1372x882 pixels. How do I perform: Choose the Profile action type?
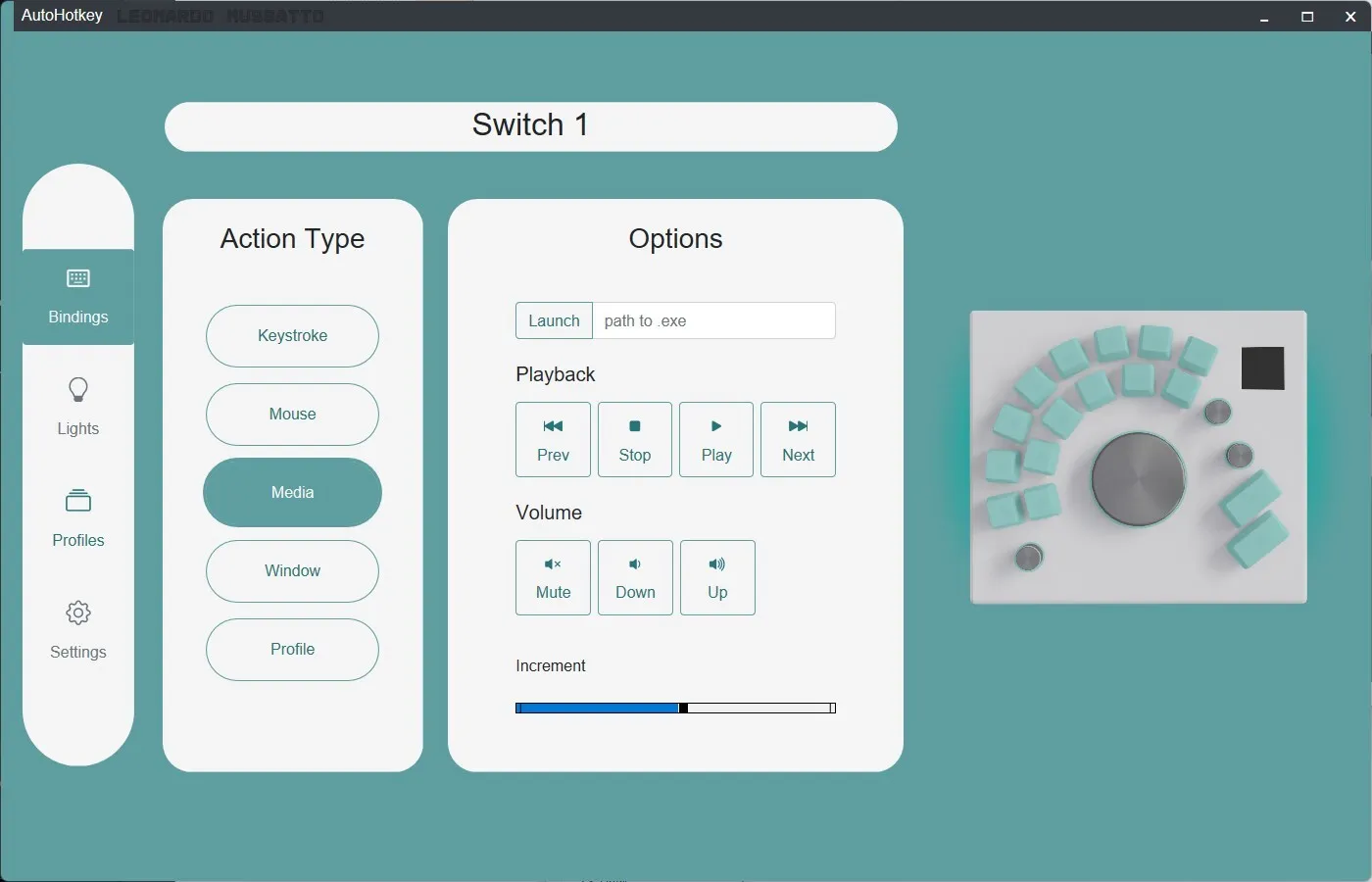tap(292, 649)
